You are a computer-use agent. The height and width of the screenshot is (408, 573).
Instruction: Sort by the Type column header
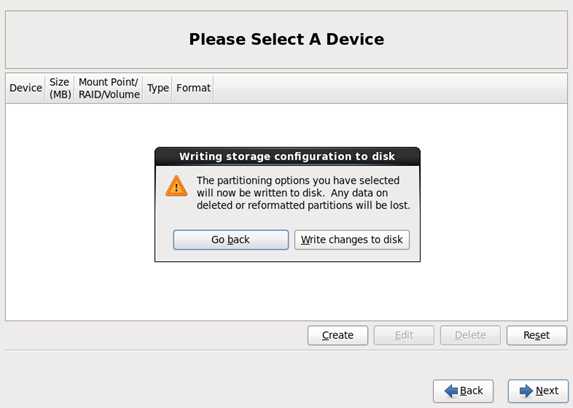tap(158, 88)
